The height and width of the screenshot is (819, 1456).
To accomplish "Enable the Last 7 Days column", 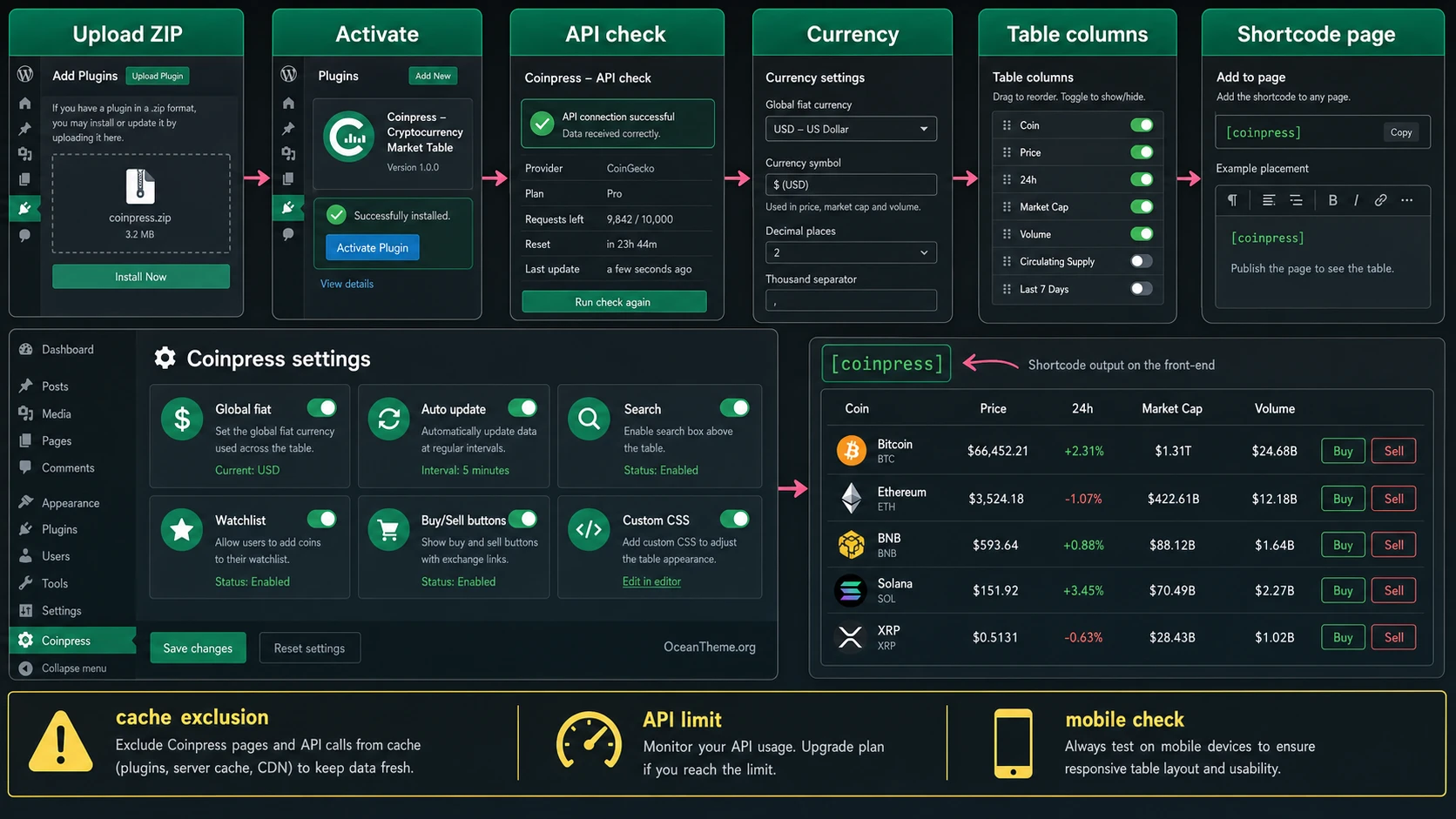I will pyautogui.click(x=1142, y=288).
